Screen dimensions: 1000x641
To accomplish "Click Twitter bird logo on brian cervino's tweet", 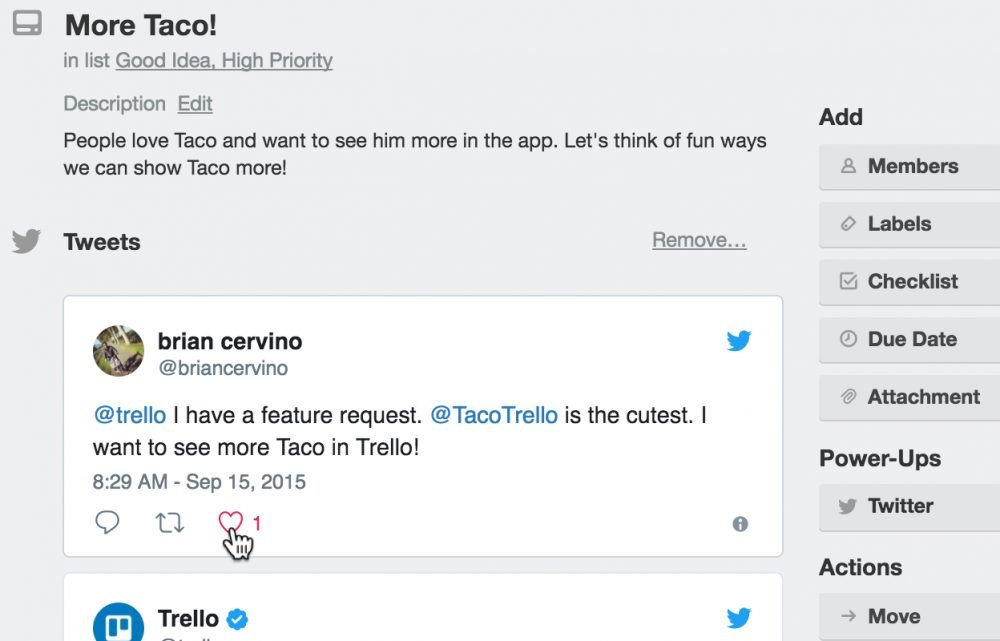I will point(739,342).
